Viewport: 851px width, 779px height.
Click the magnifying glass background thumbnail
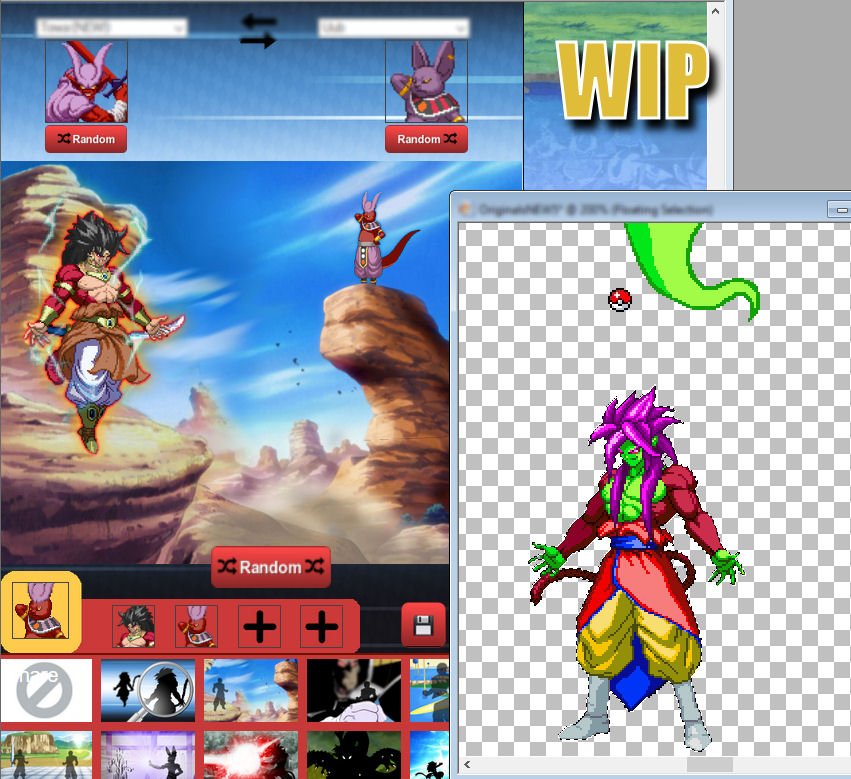(148, 689)
